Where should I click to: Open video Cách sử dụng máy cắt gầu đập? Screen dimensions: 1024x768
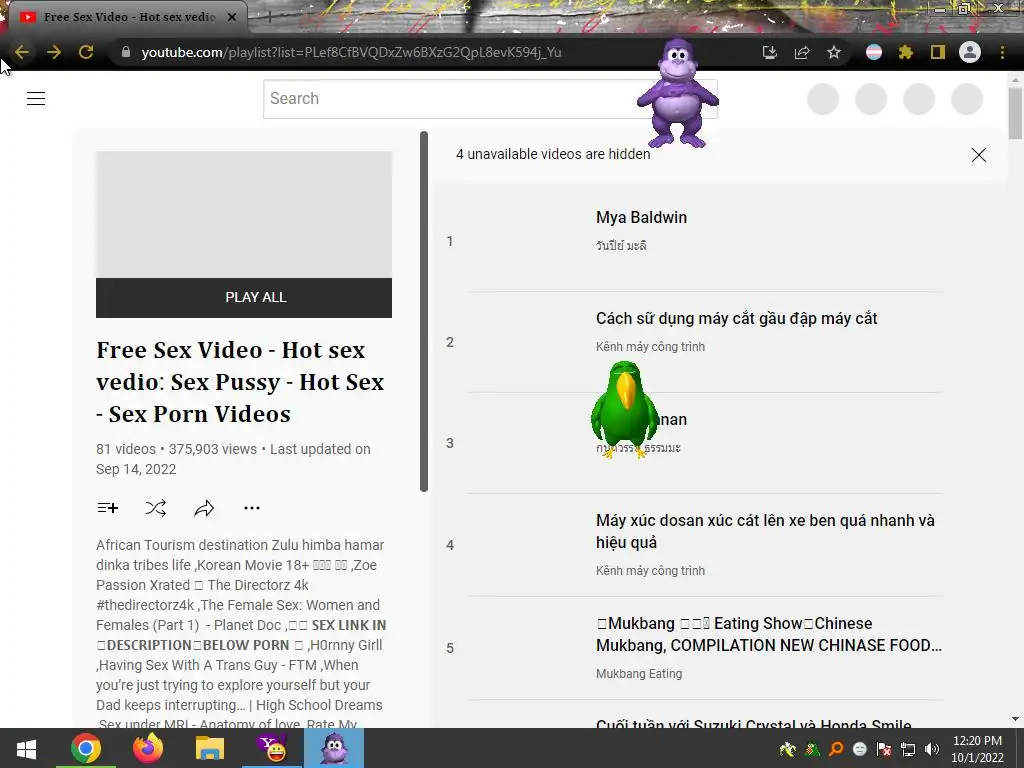737,319
